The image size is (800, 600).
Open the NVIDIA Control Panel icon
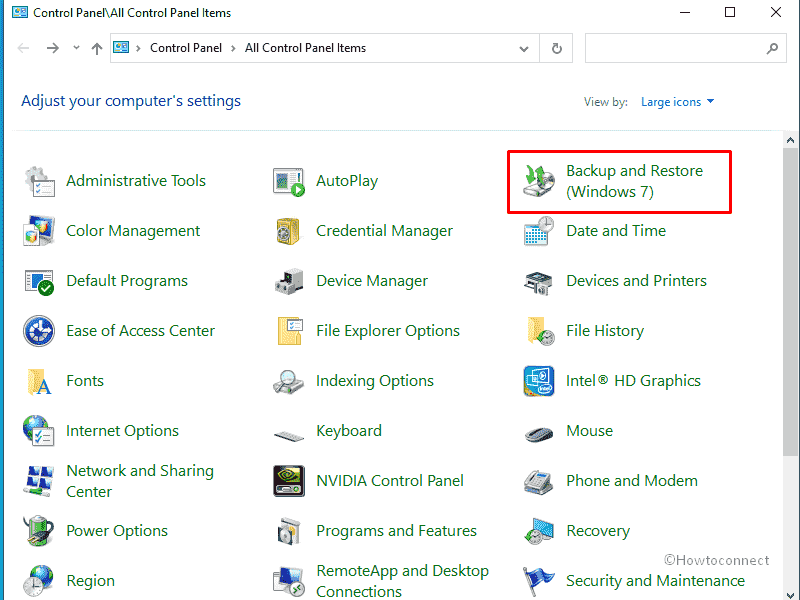[x=289, y=481]
